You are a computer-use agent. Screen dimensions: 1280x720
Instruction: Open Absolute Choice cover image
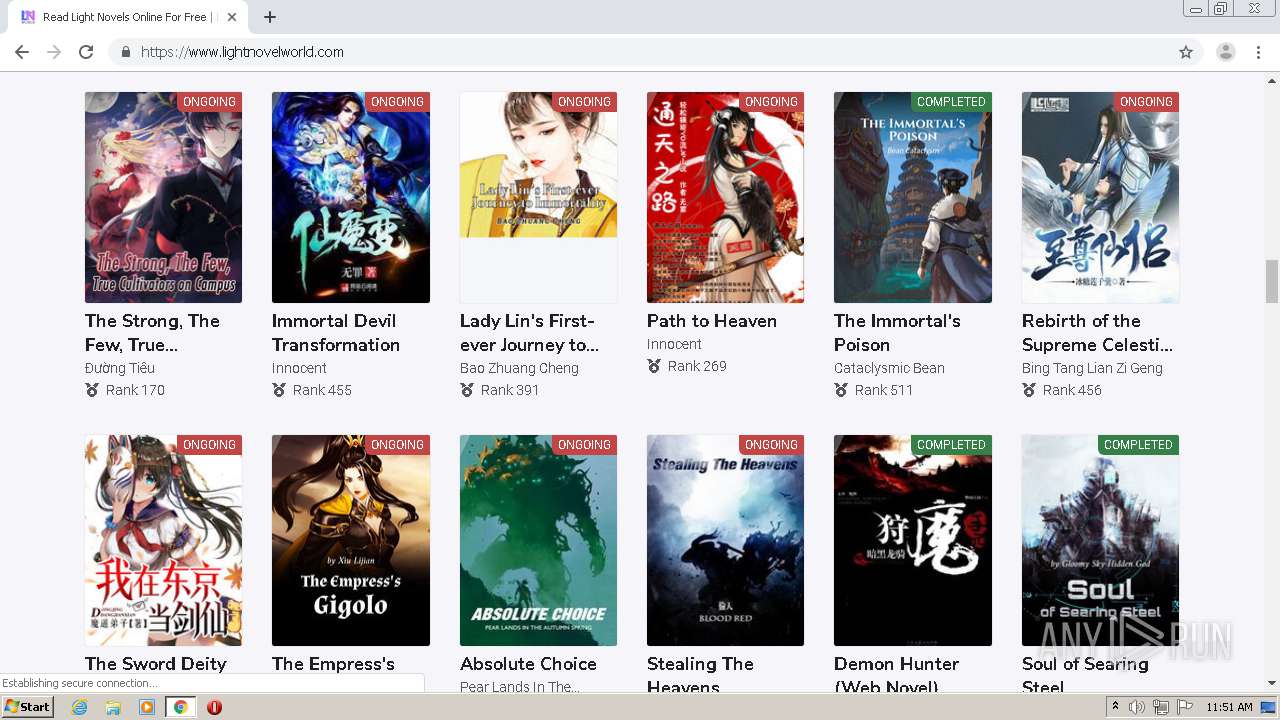pyautogui.click(x=538, y=540)
